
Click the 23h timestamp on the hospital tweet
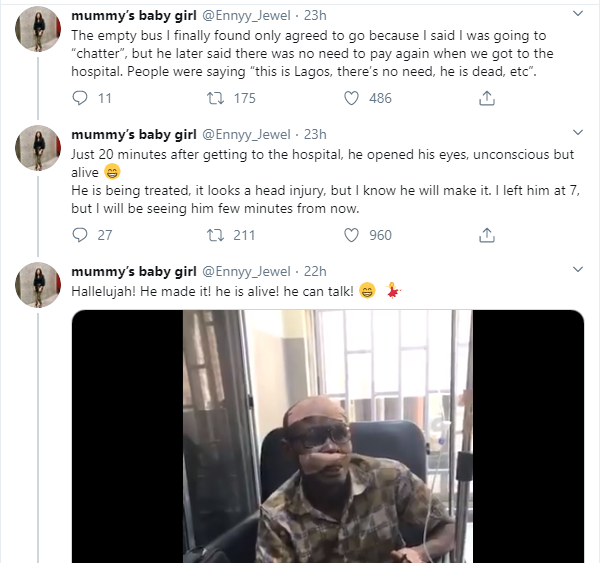point(313,134)
